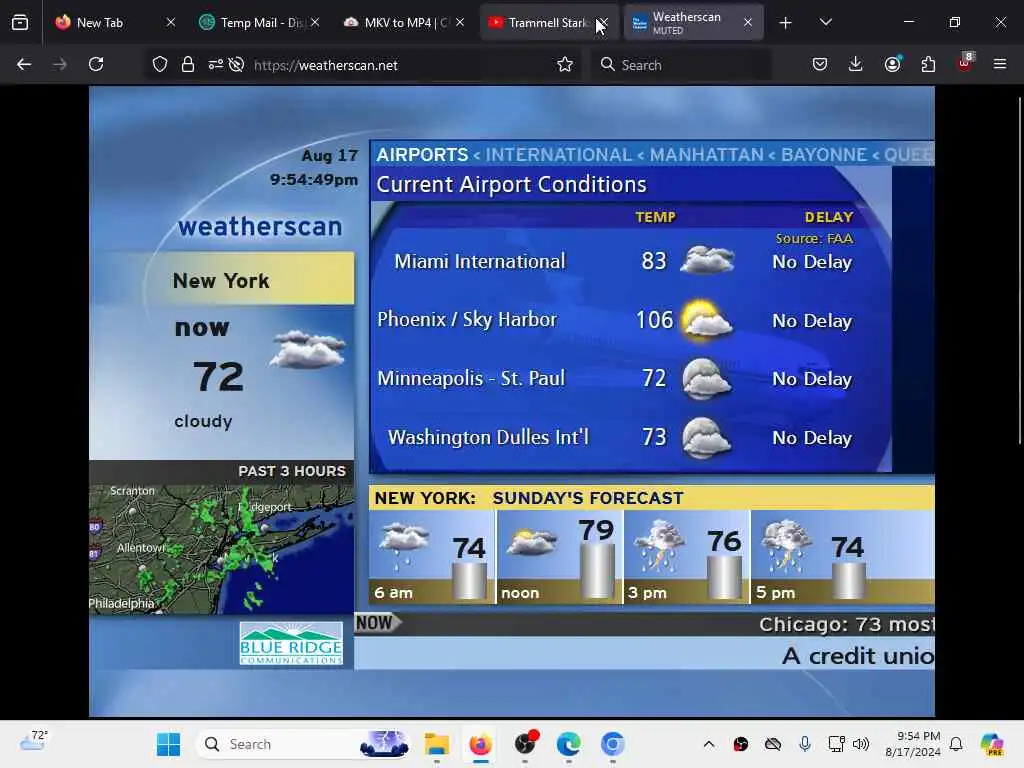This screenshot has height=768, width=1024.
Task: Switch to the Temp Mail tab
Action: tap(259, 22)
